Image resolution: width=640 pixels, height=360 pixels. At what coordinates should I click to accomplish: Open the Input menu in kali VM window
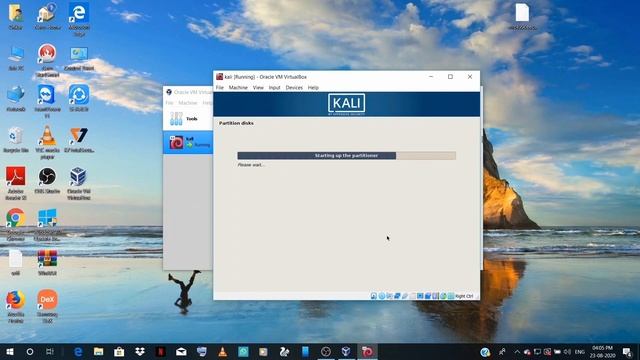(274, 87)
